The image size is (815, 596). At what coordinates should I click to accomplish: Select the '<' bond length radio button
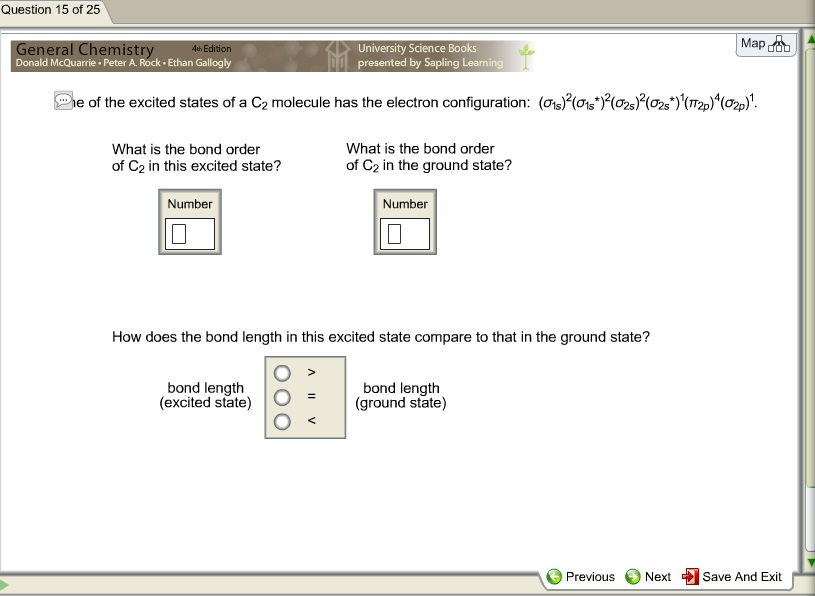(282, 422)
